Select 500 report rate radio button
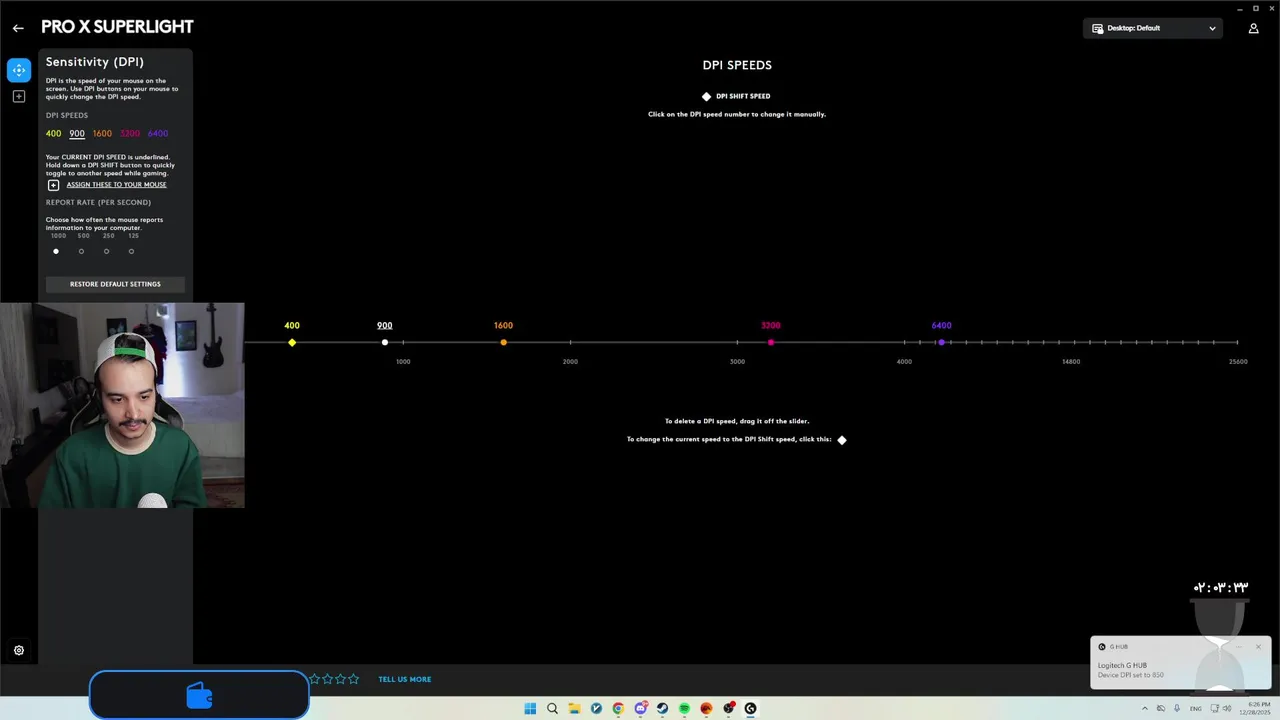1280x720 pixels. 81,251
